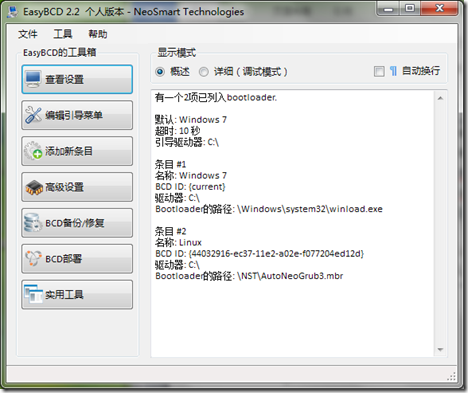Open the 高级设置 page

click(77, 187)
